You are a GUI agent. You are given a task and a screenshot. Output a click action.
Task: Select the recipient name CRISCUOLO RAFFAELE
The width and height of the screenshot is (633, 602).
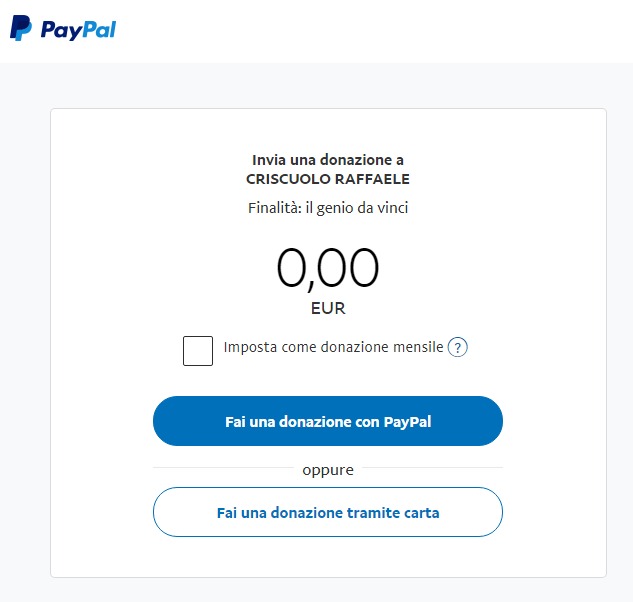point(328,179)
